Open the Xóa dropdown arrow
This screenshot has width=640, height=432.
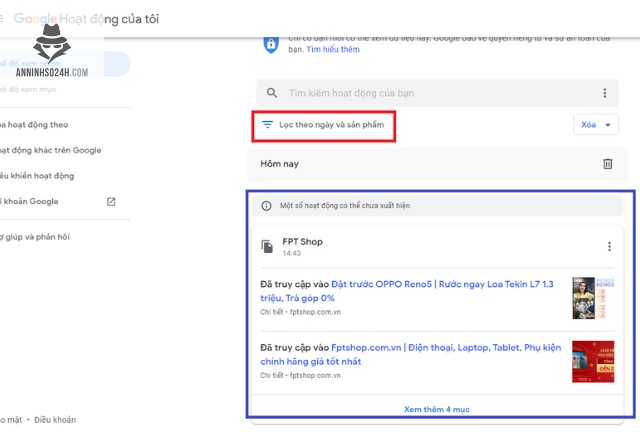point(608,125)
